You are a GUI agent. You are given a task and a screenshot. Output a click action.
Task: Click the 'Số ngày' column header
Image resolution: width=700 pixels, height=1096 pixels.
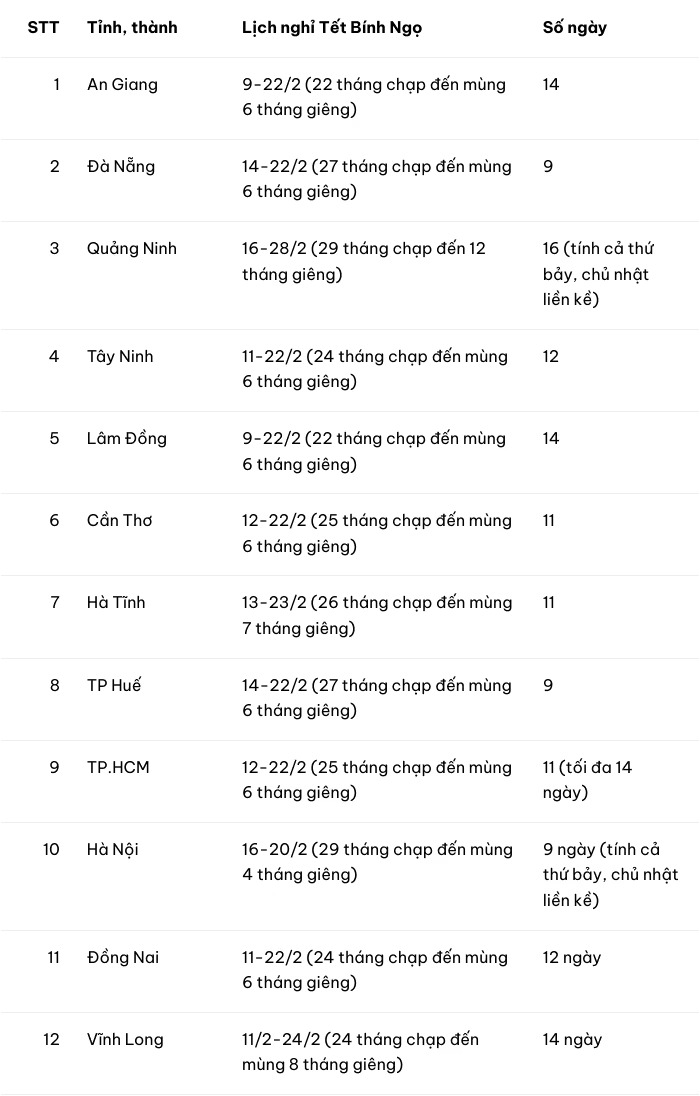[x=574, y=27]
